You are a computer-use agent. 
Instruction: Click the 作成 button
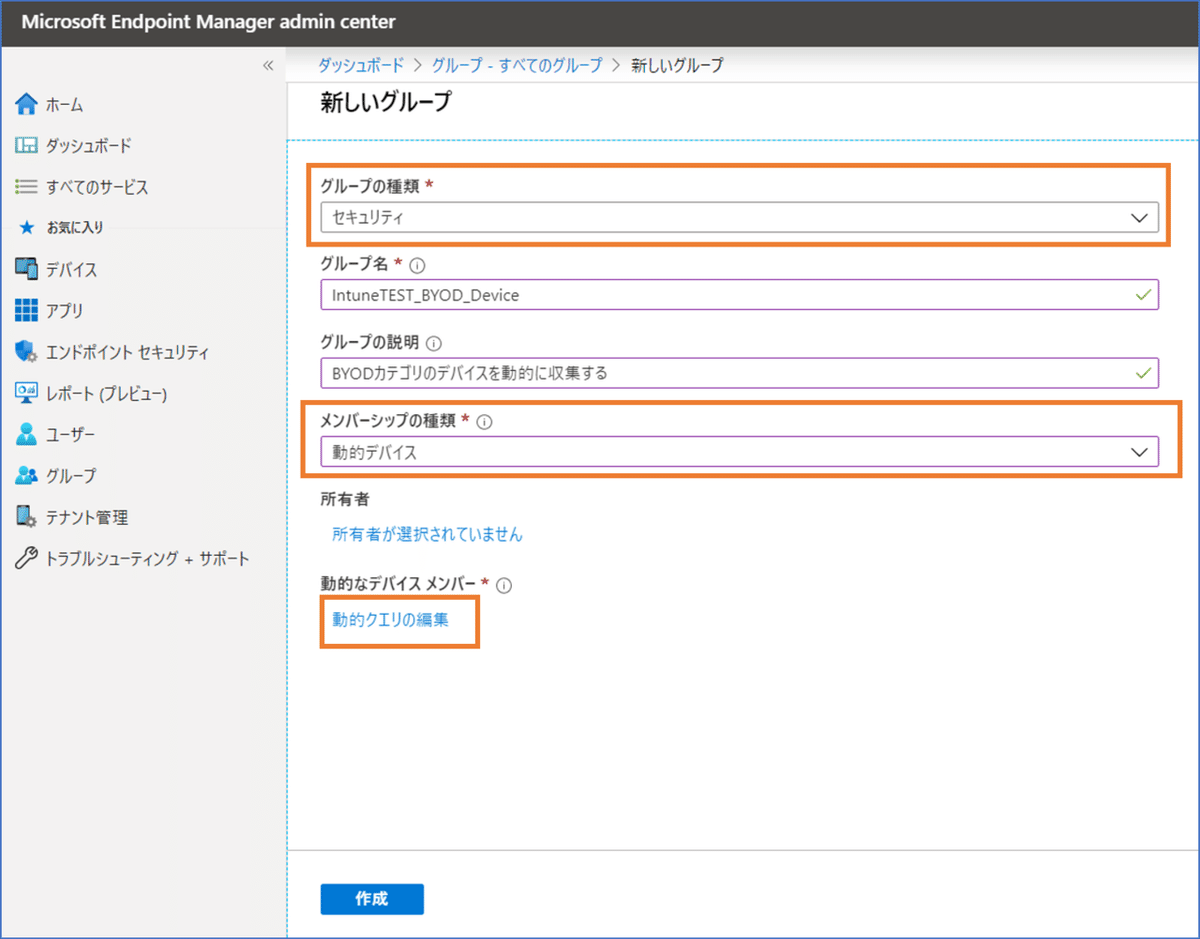pyautogui.click(x=372, y=899)
